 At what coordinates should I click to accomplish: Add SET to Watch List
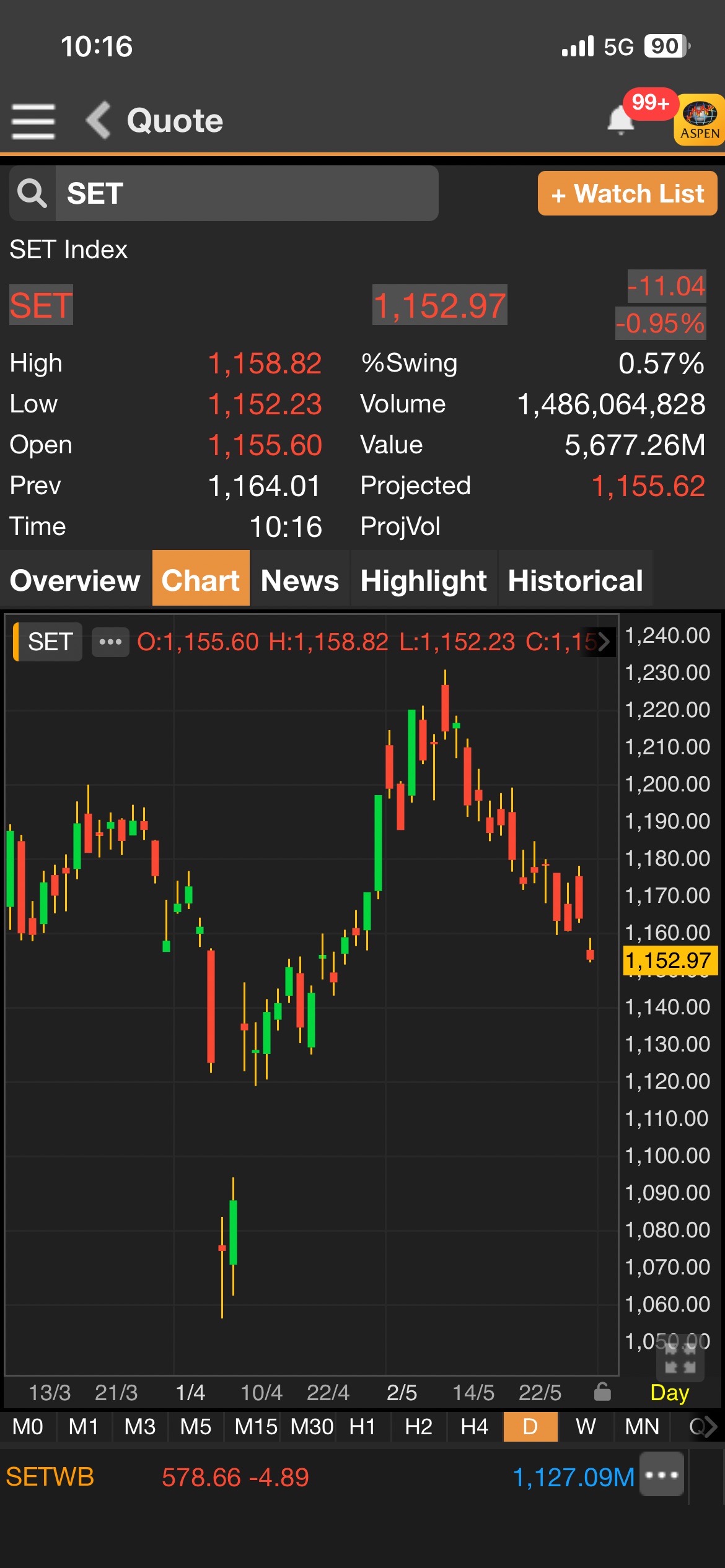(627, 194)
